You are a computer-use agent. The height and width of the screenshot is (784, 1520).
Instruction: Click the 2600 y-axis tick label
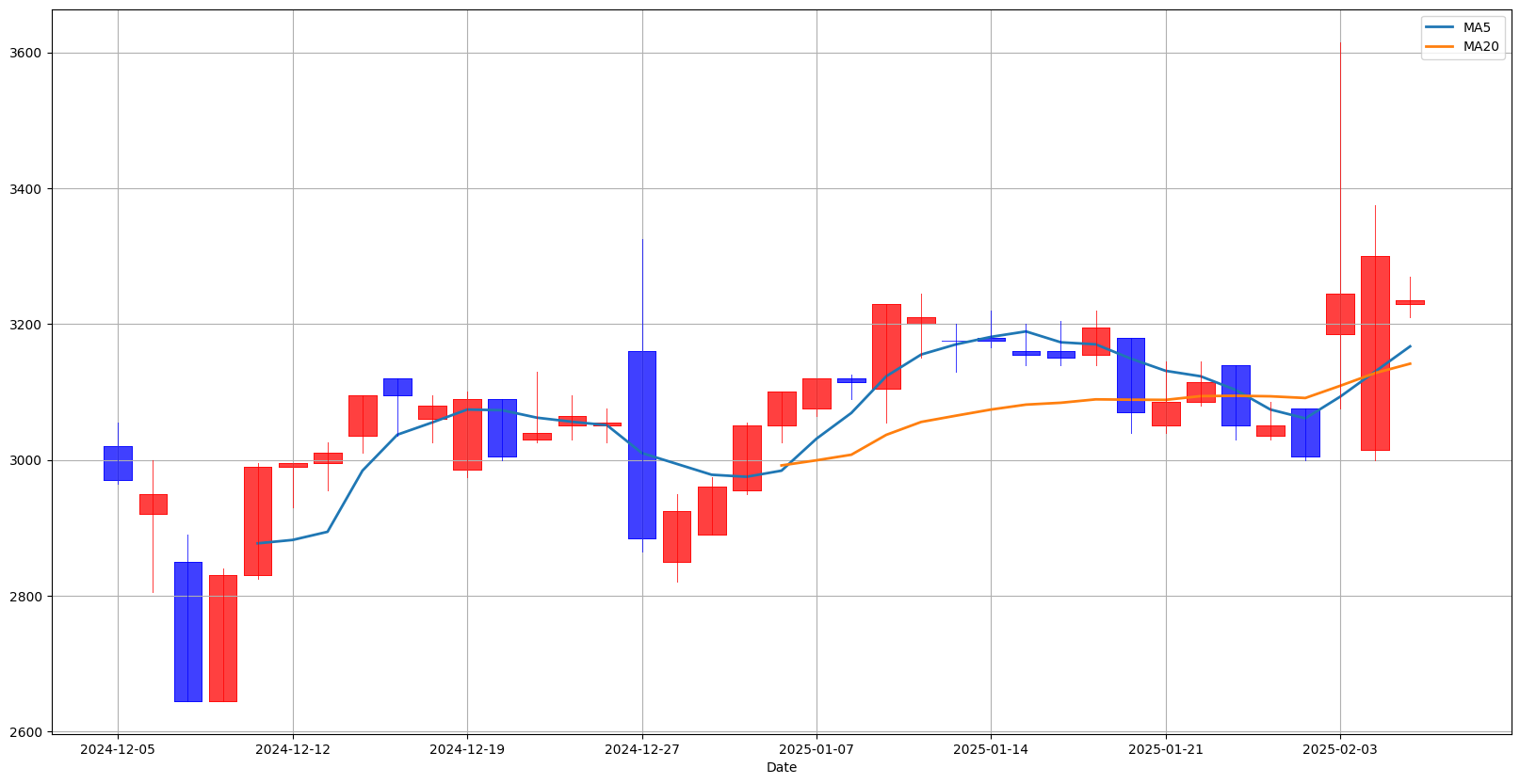tap(26, 732)
